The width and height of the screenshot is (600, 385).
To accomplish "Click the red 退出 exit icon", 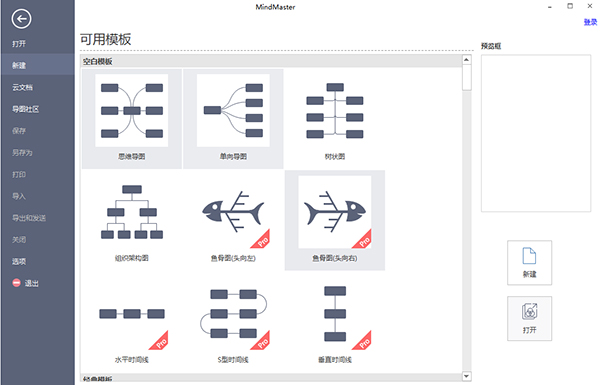I will point(16,283).
